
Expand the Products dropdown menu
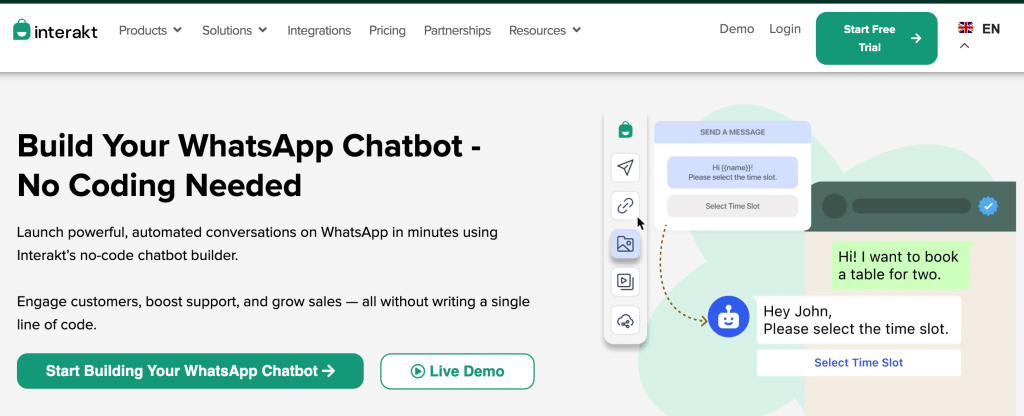[x=150, y=30]
